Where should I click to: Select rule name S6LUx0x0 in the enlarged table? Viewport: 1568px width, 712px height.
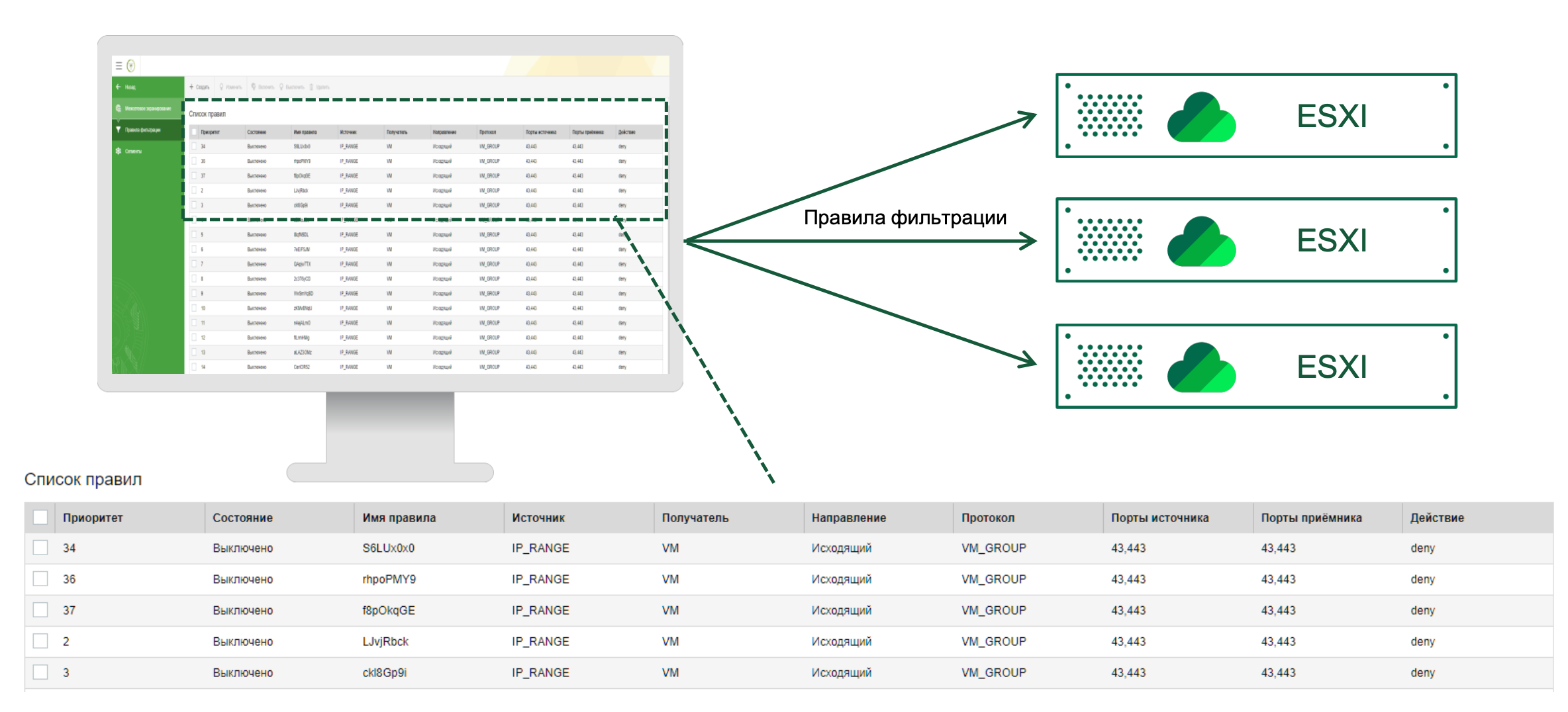(388, 548)
